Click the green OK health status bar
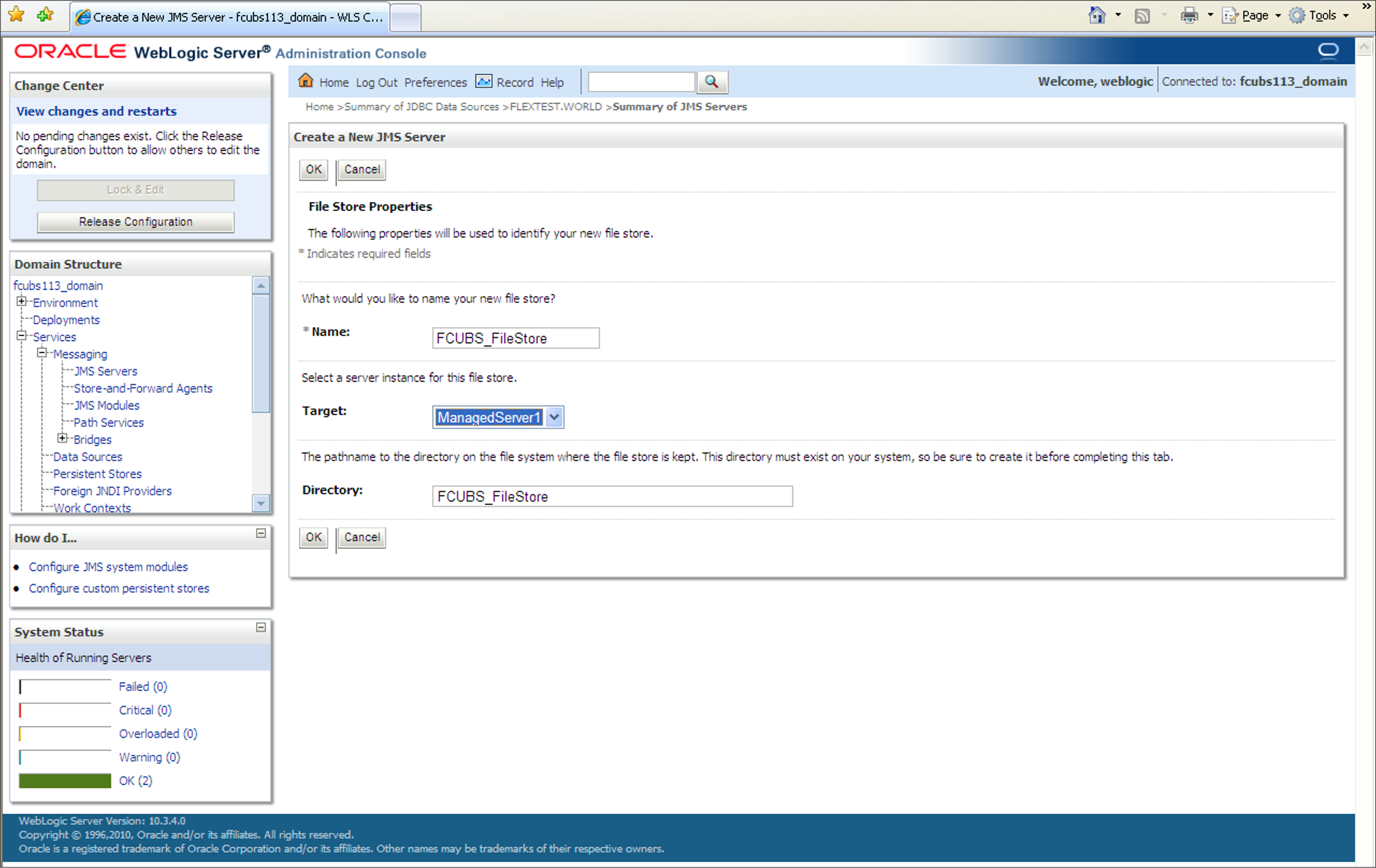1376x868 pixels. (x=64, y=780)
